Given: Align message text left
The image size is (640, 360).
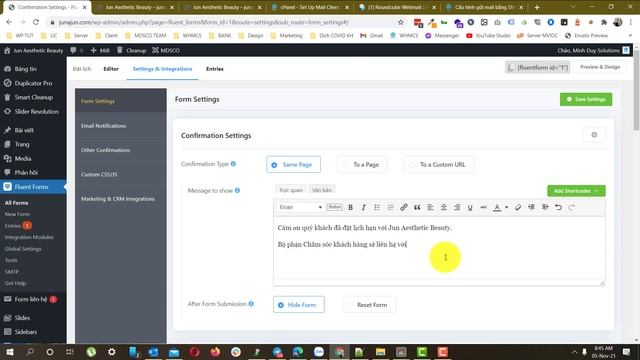Looking at the screenshot, I should 430,207.
